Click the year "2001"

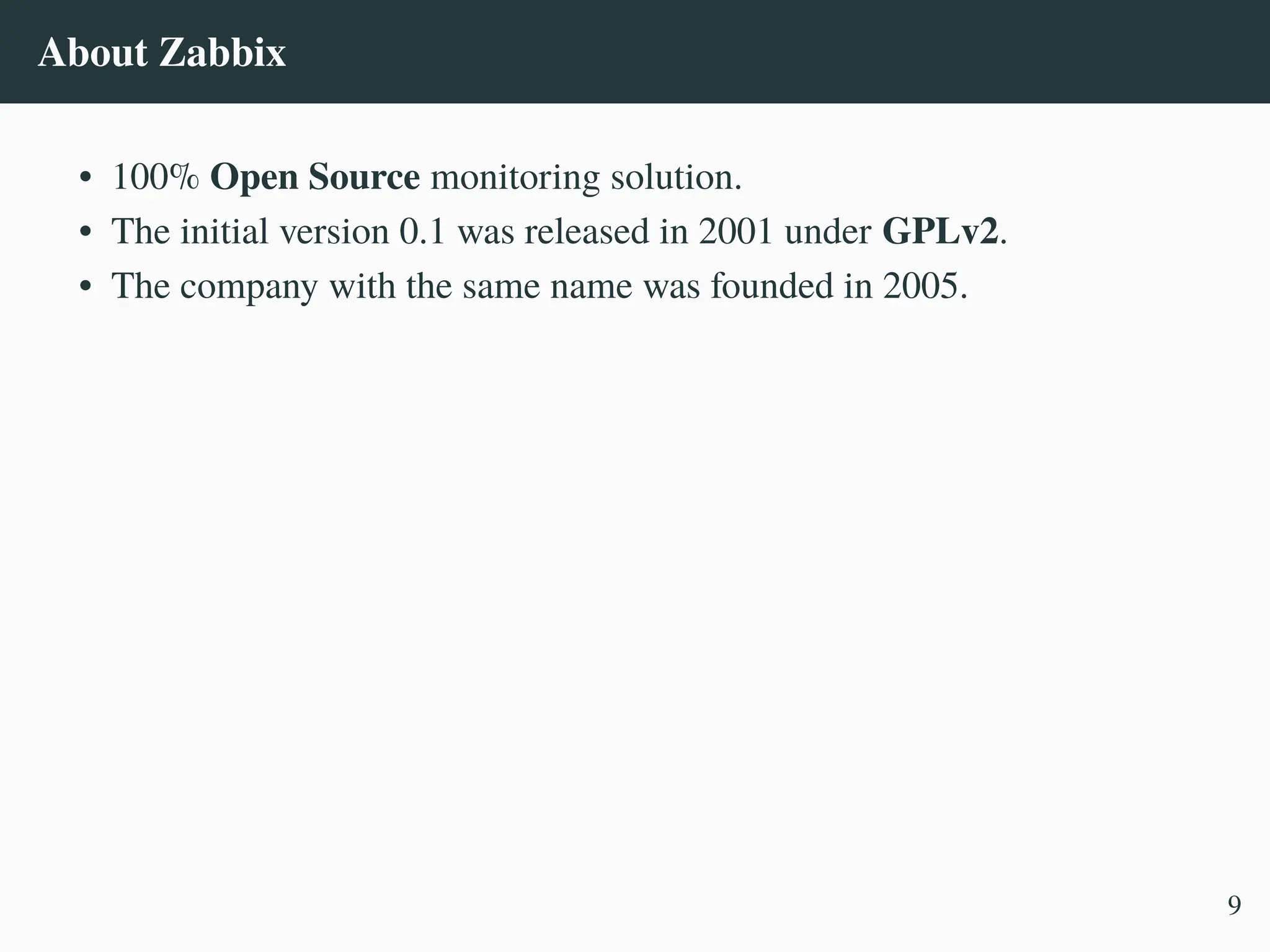coord(736,232)
